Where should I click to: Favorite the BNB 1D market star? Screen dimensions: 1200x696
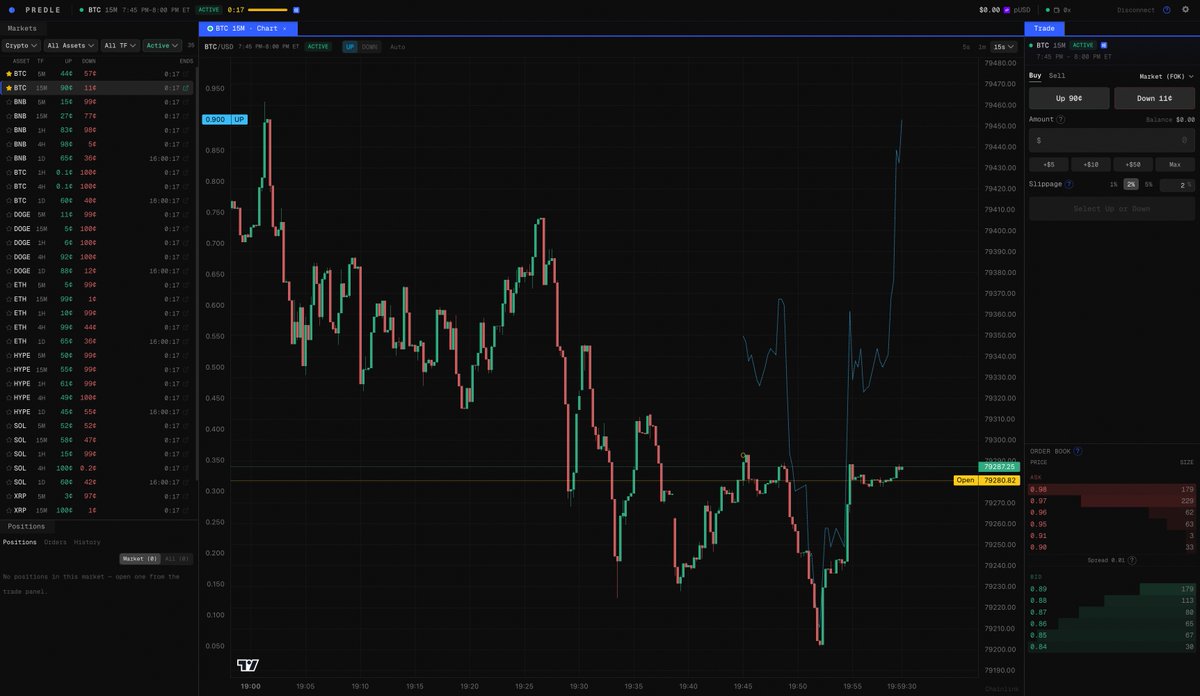click(9, 158)
